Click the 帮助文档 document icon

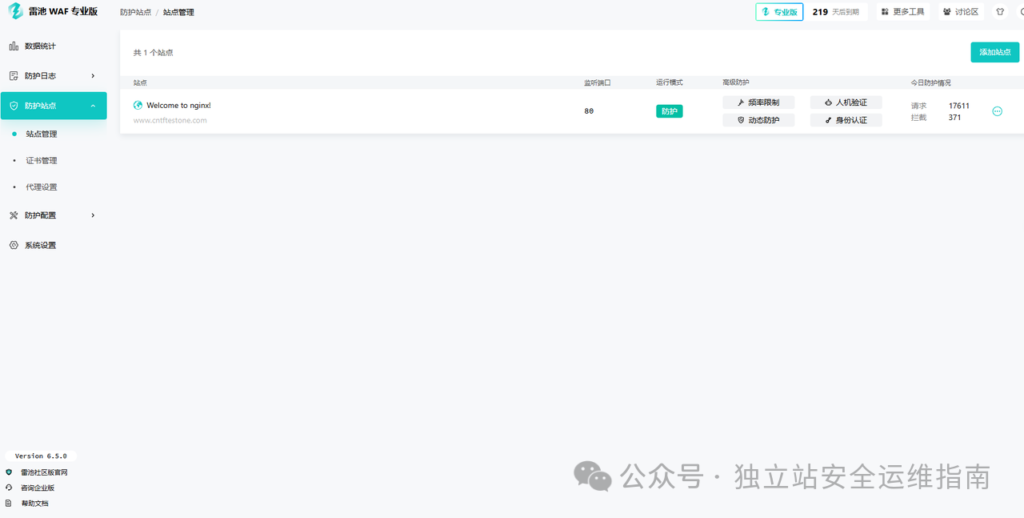[8, 504]
